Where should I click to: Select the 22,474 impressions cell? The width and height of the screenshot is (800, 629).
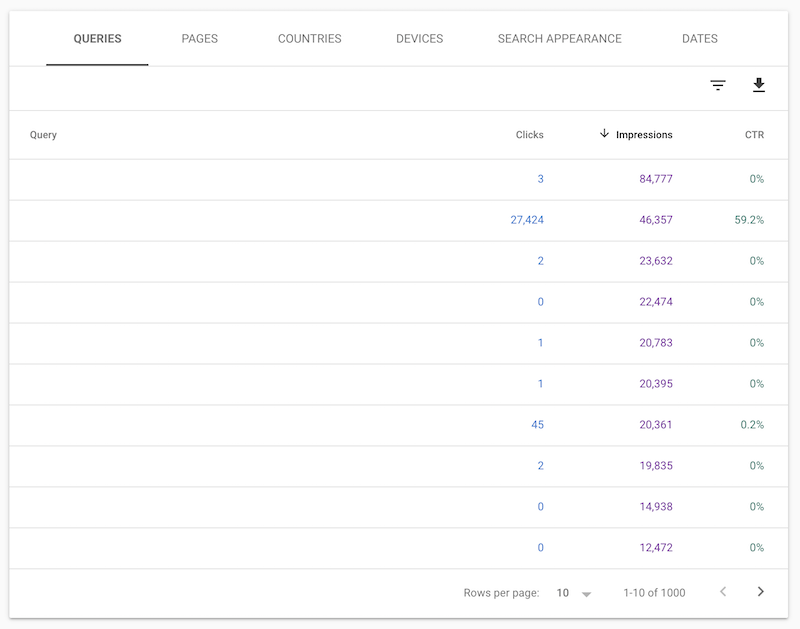(656, 302)
